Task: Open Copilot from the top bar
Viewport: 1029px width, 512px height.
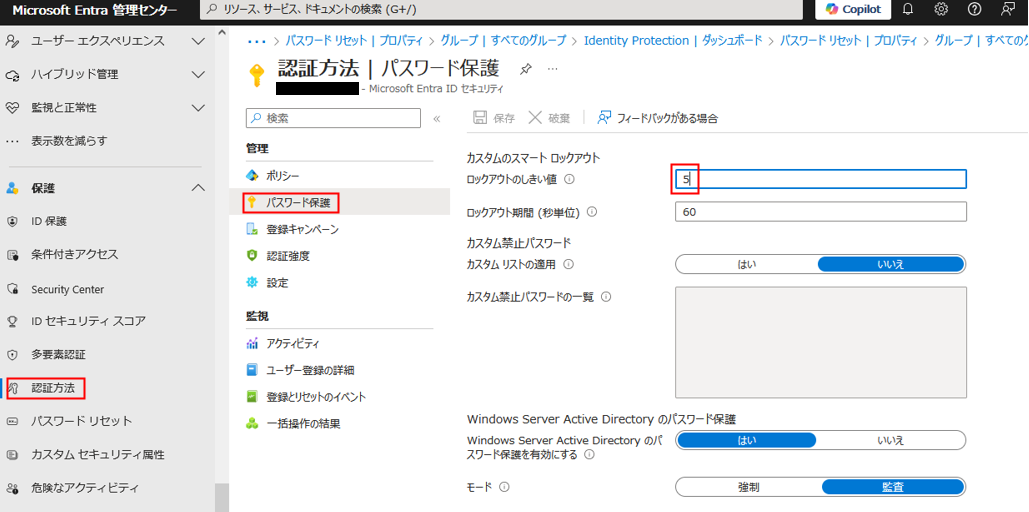Action: [853, 9]
